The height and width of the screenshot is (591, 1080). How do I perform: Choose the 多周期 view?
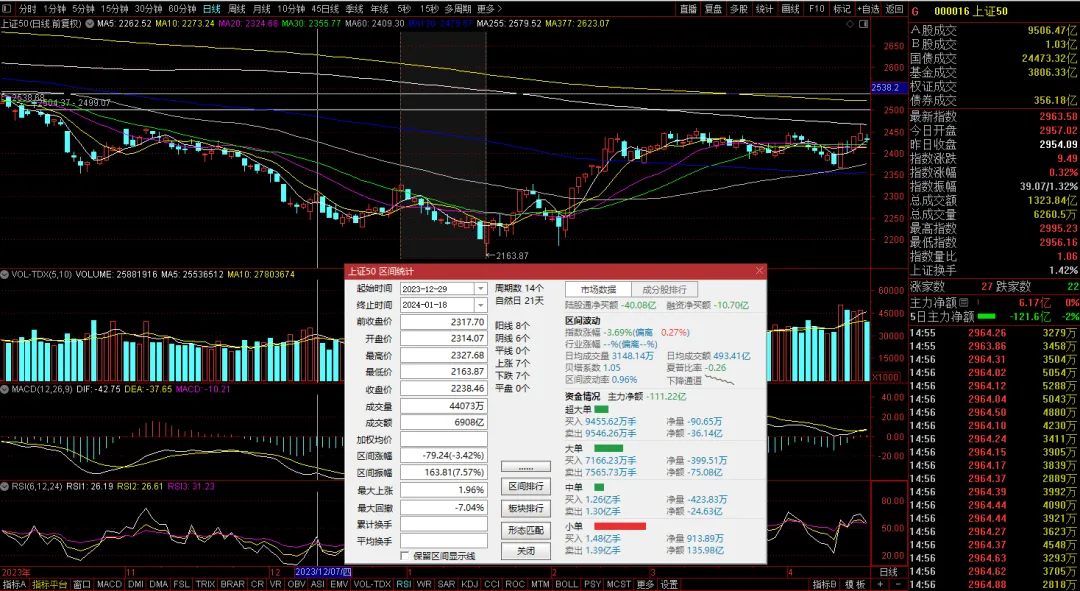click(457, 9)
